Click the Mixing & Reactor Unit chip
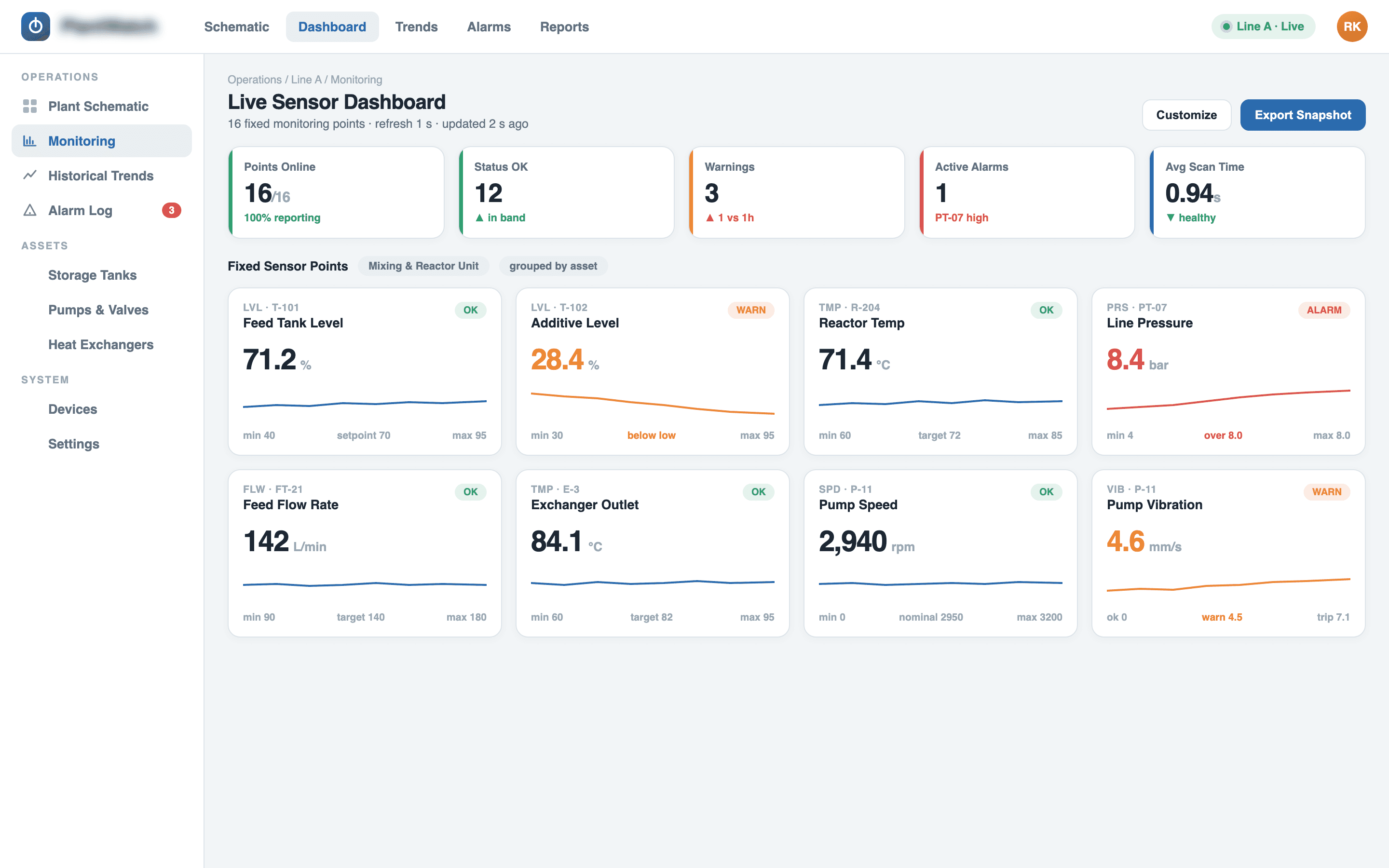The height and width of the screenshot is (868, 1389). tap(423, 266)
